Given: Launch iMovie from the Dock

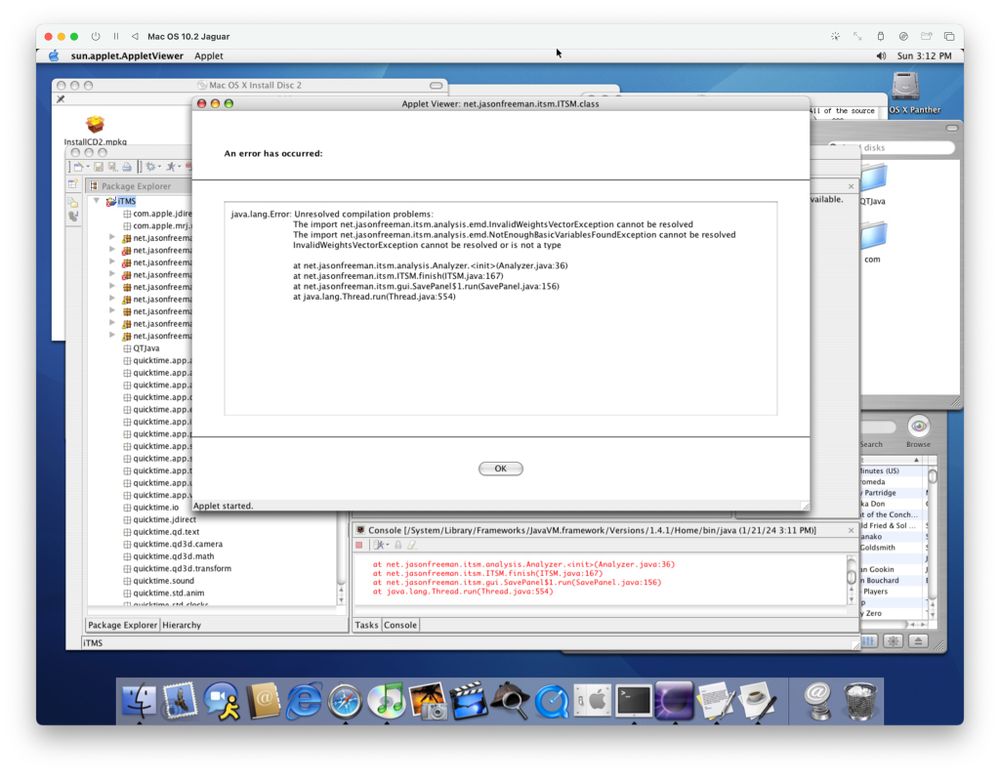Looking at the screenshot, I should coord(469,700).
